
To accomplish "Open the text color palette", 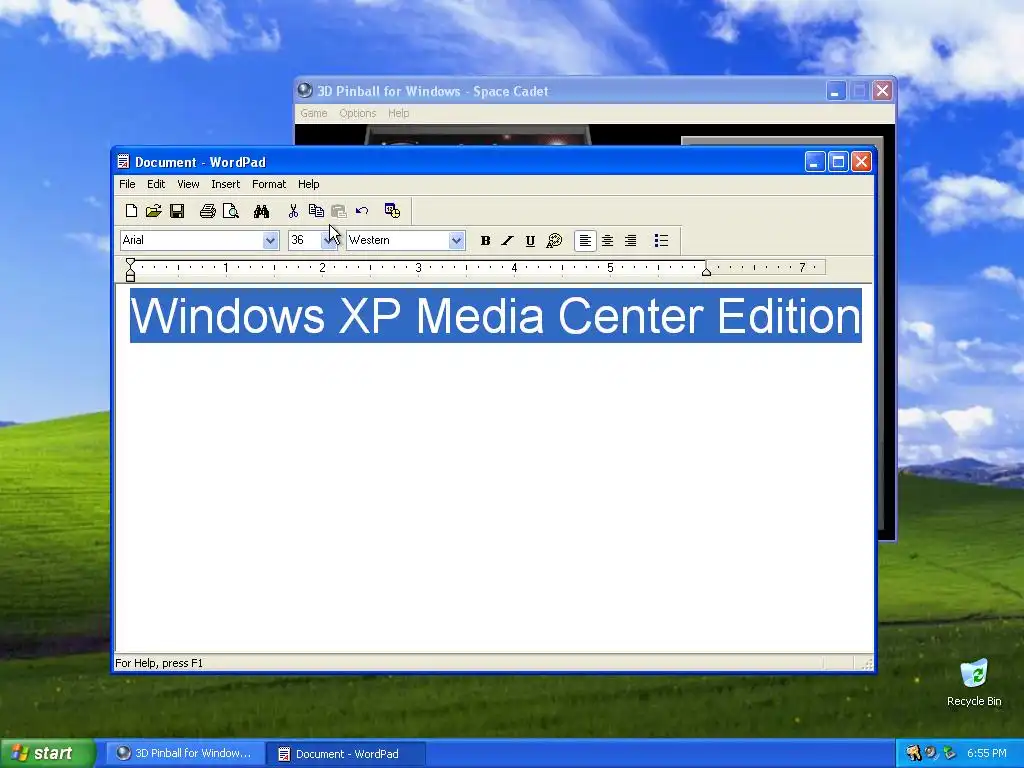I will [x=554, y=241].
